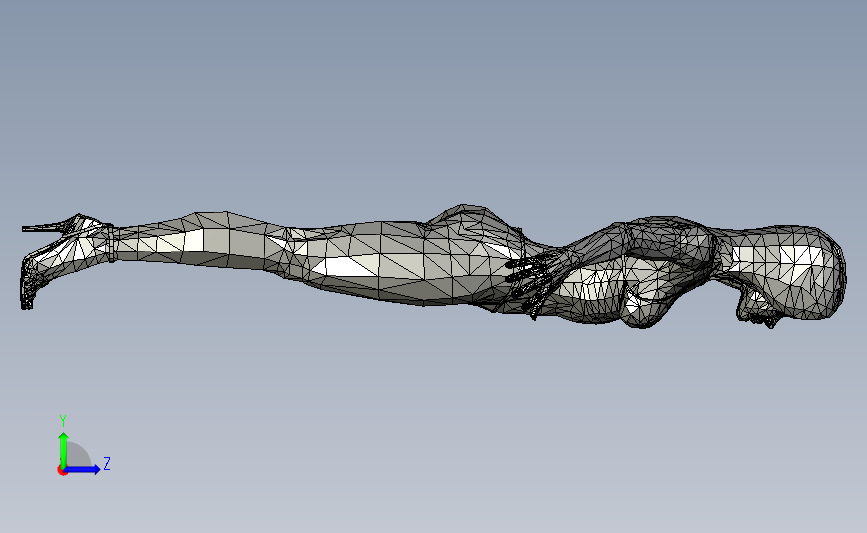Select the wireframe mesh body model in viewport
Image resolution: width=867 pixels, height=533 pixels.
[x=434, y=266]
